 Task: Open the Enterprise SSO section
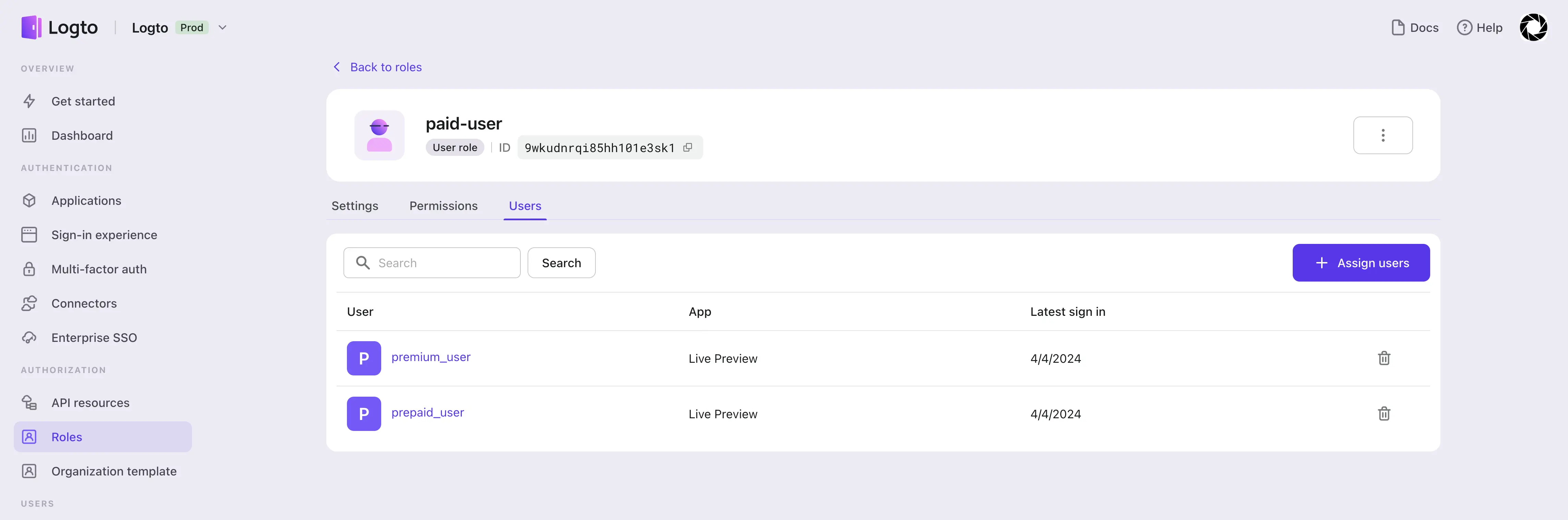click(93, 337)
